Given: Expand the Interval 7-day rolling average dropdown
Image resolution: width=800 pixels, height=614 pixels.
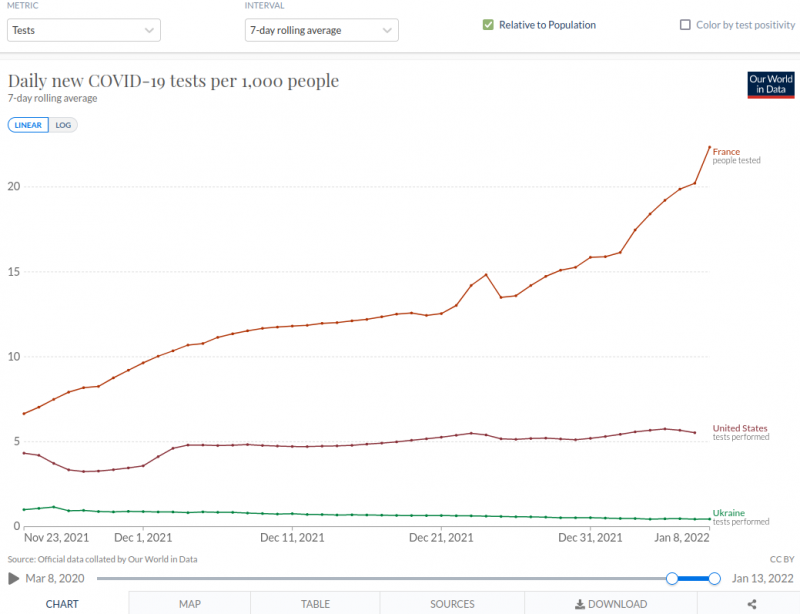Looking at the screenshot, I should point(321,30).
